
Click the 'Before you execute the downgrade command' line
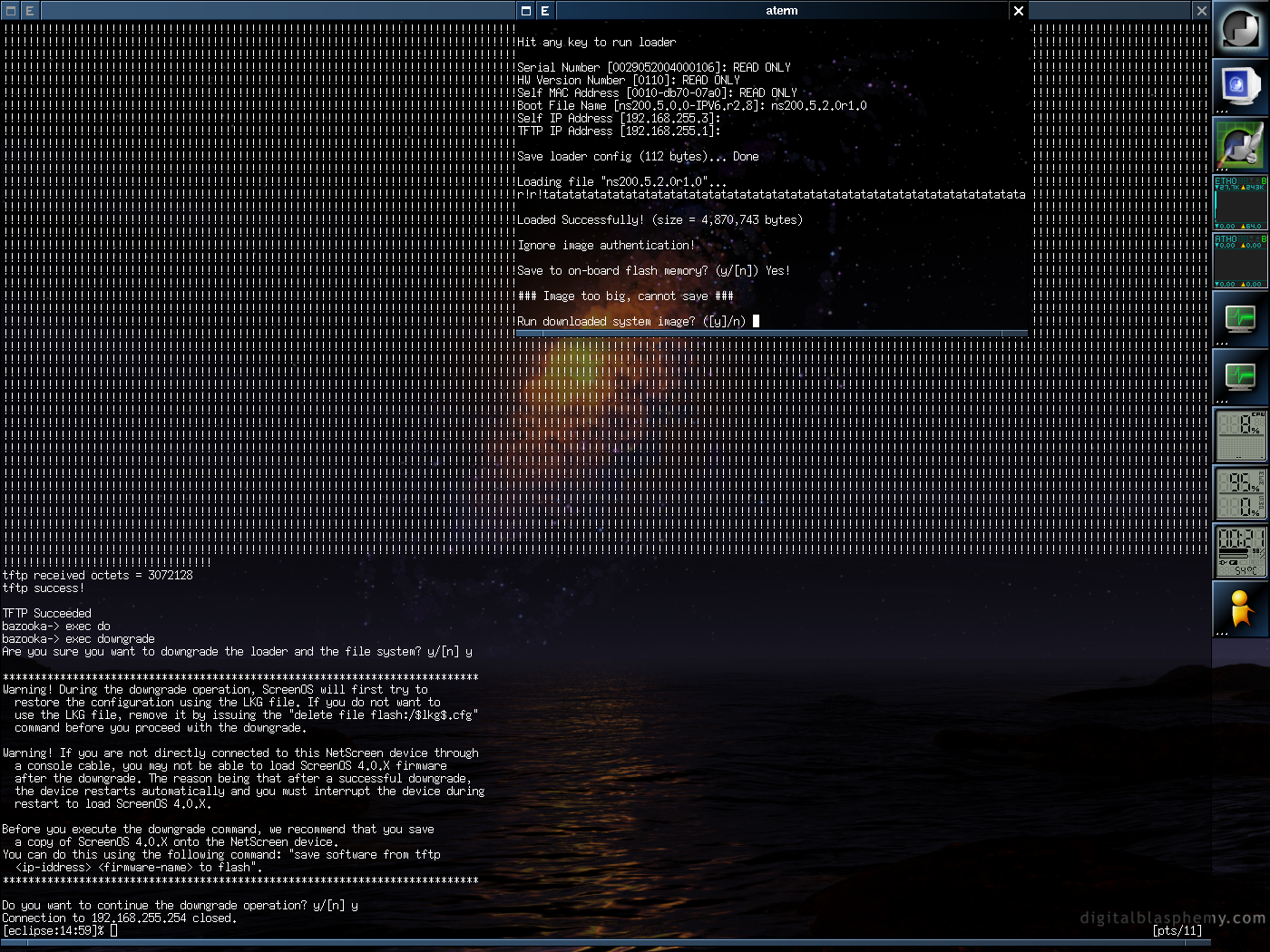[x=218, y=830]
